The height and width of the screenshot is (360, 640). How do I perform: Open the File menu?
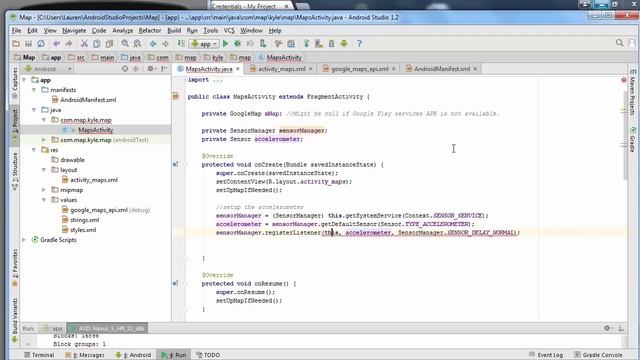click(16, 31)
